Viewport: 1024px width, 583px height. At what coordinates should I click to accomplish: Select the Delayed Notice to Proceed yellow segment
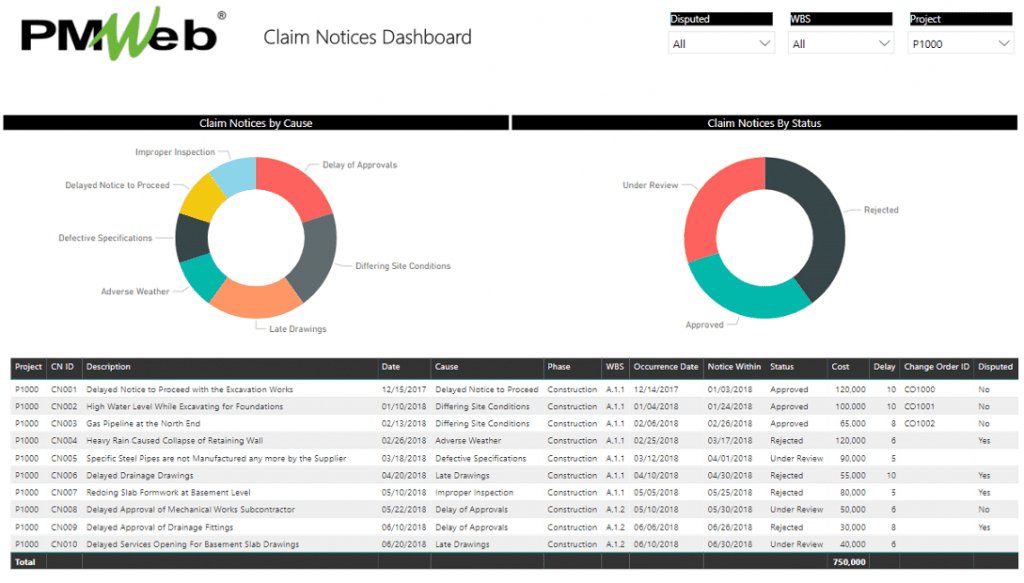[x=202, y=198]
